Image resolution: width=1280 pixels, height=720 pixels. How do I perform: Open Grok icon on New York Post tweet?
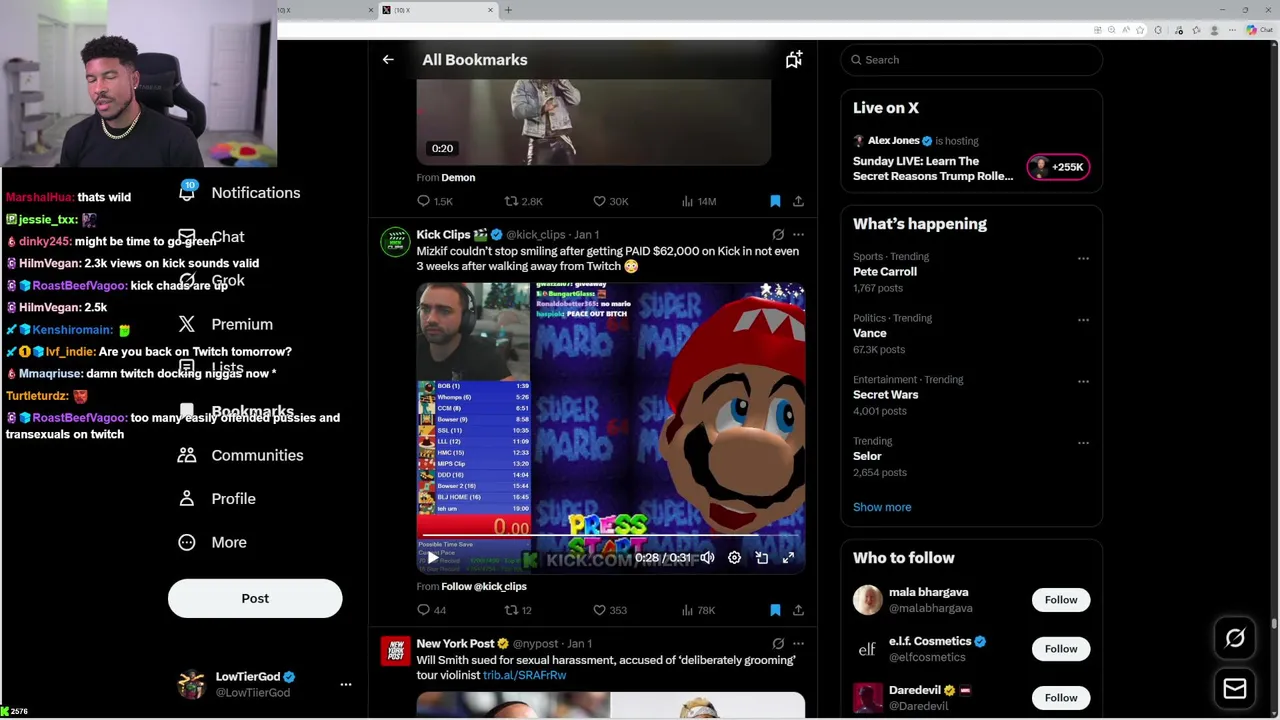coord(778,644)
